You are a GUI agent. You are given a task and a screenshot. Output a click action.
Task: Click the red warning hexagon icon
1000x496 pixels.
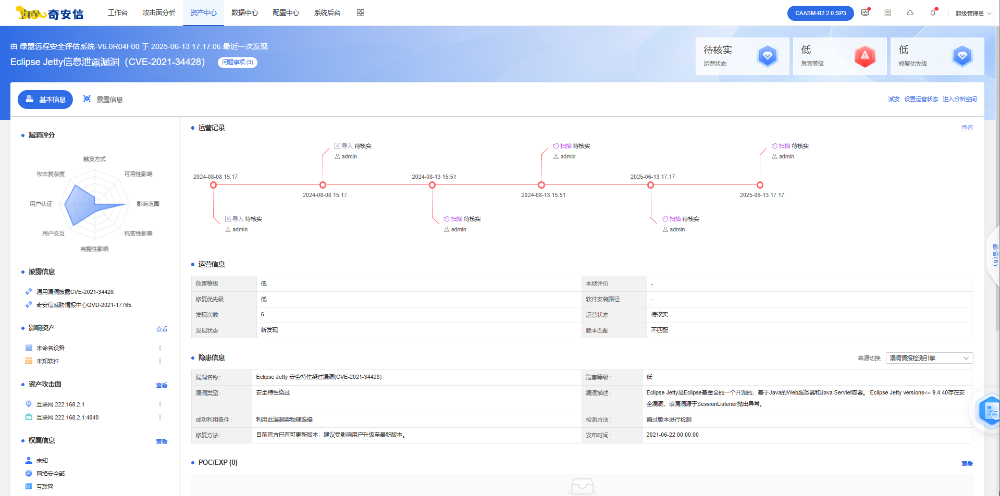click(x=865, y=56)
